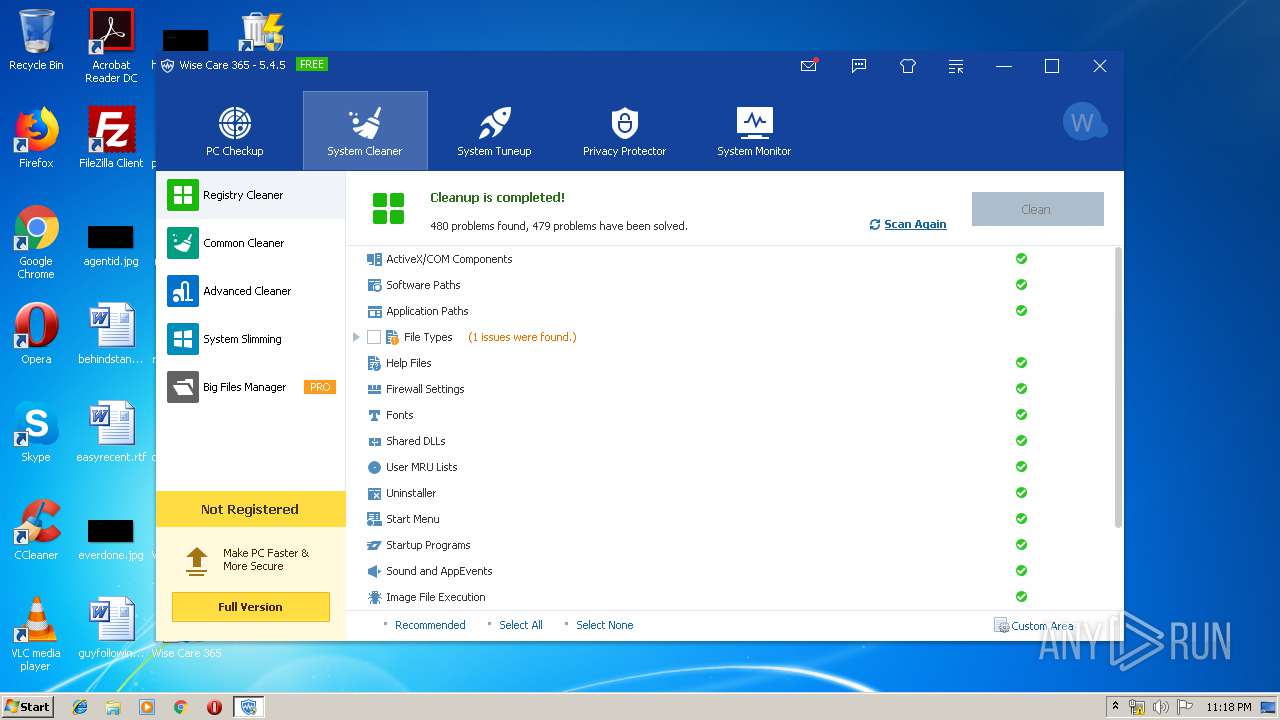The height and width of the screenshot is (720, 1280).
Task: Click Wise Care 365 taskbar button
Action: (x=248, y=707)
